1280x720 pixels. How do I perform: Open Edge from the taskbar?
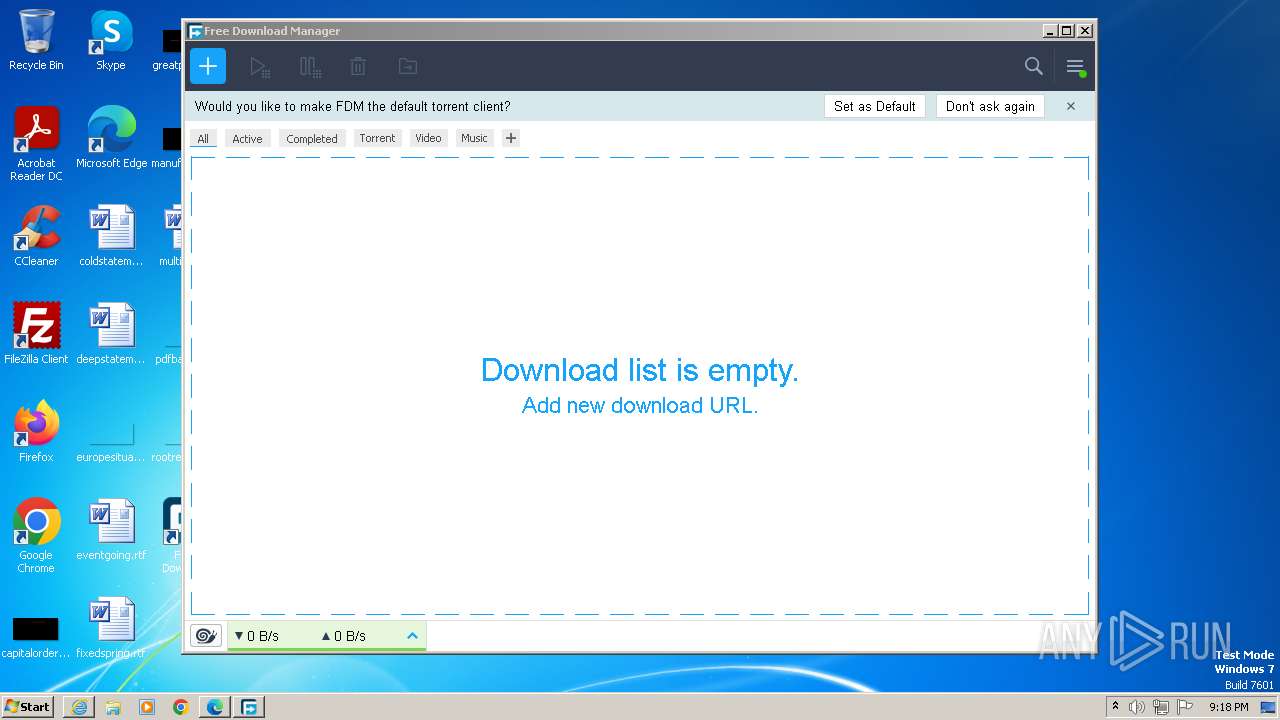coord(215,707)
